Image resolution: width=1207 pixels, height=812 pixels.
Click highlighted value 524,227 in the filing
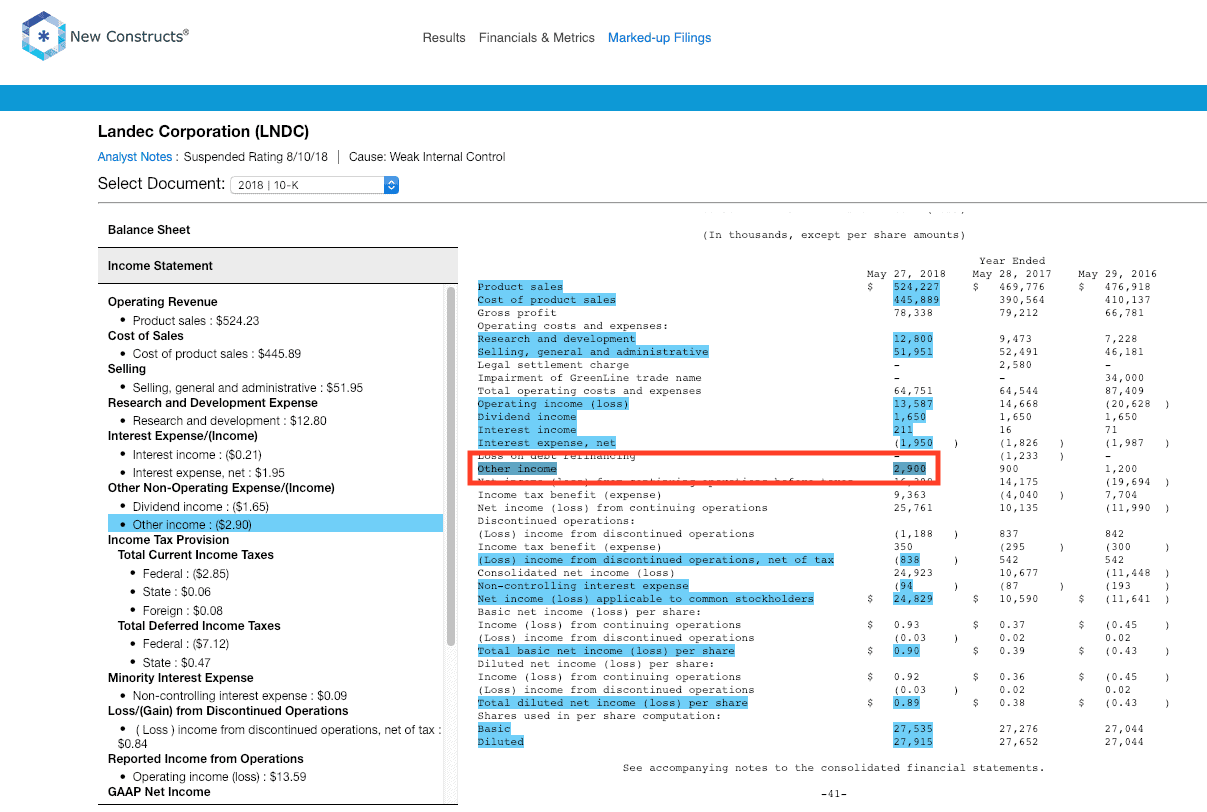coord(916,287)
